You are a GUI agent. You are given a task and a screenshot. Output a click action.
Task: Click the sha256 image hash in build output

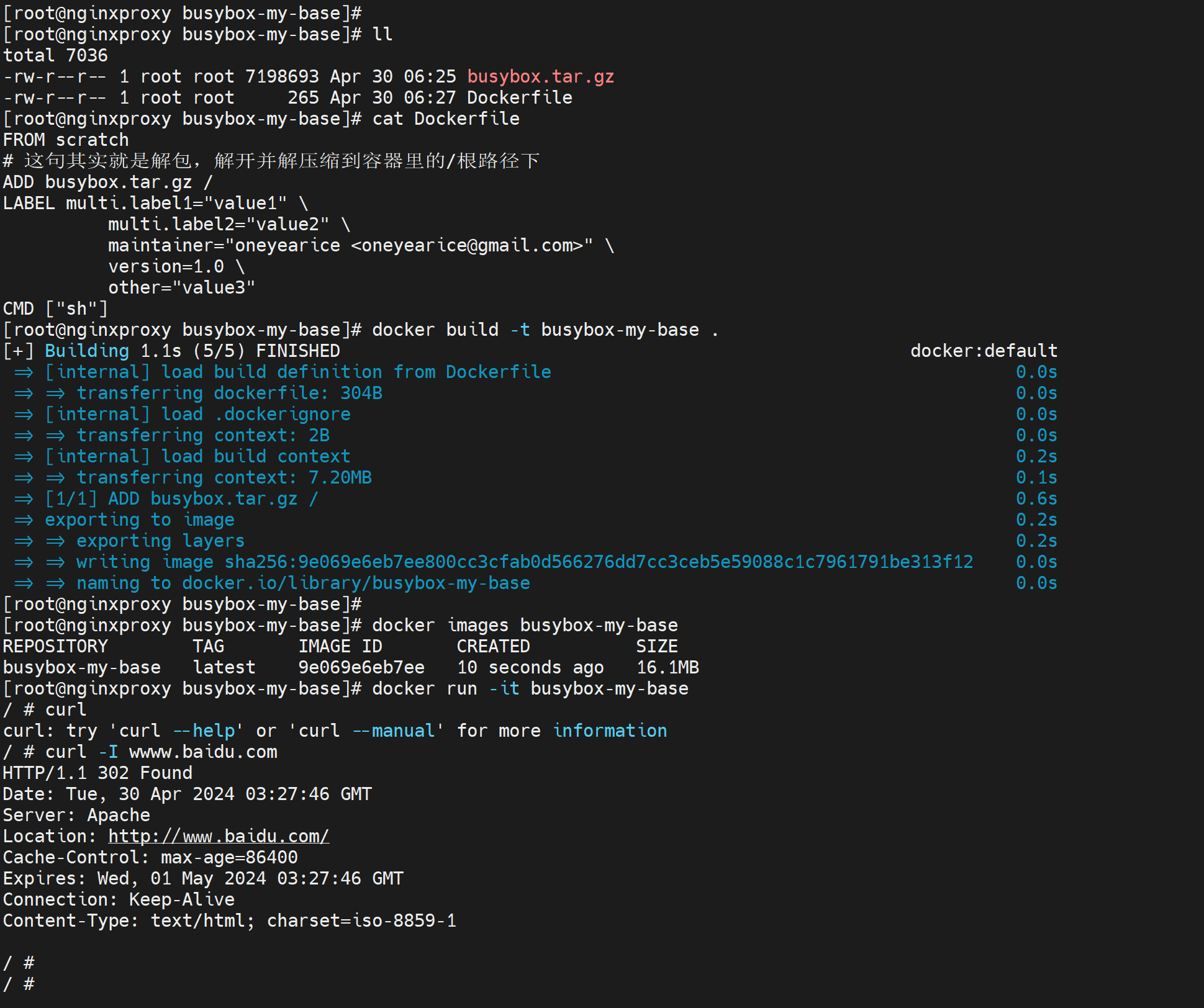pyautogui.click(x=599, y=562)
